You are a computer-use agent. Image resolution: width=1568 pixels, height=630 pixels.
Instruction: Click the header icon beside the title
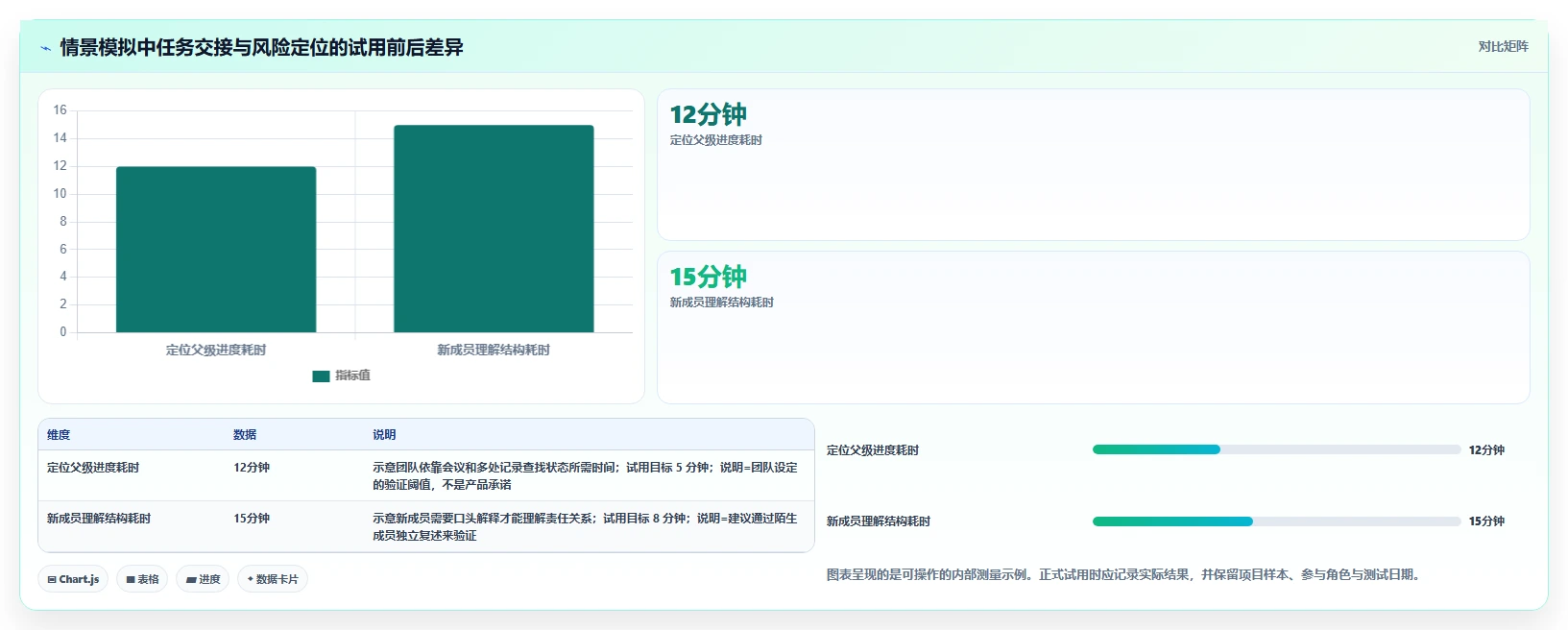[x=45, y=48]
